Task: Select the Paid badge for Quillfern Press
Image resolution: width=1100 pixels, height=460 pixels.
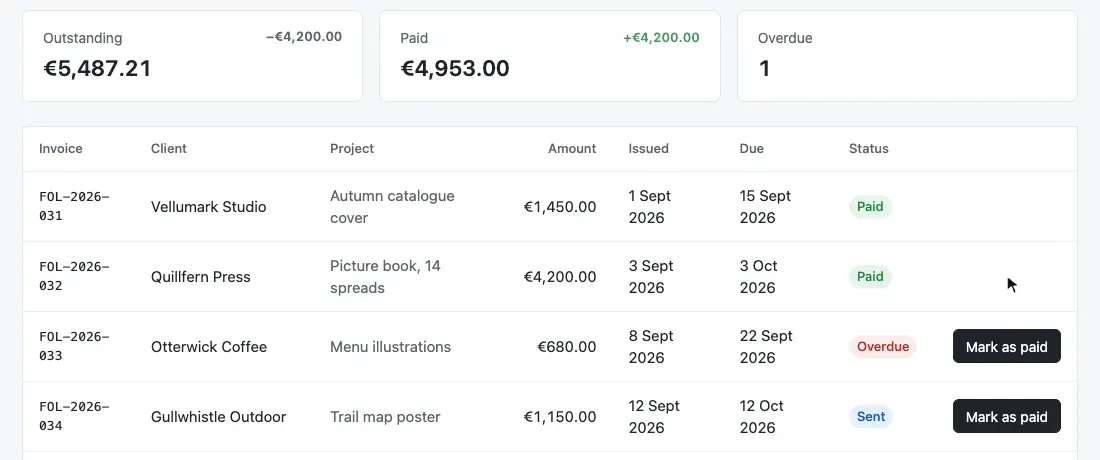Action: (x=870, y=277)
